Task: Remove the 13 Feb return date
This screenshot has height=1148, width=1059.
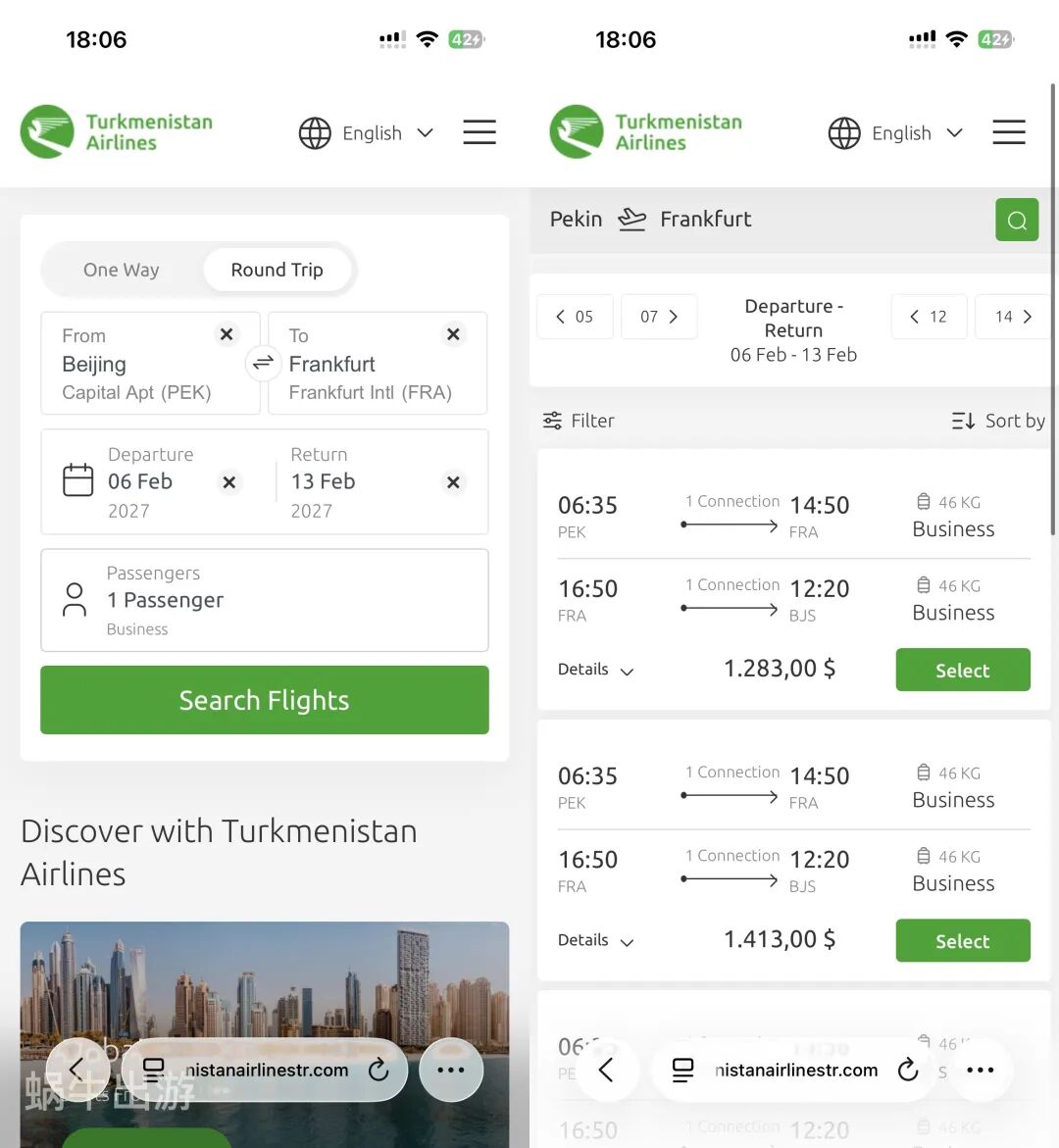Action: (453, 482)
